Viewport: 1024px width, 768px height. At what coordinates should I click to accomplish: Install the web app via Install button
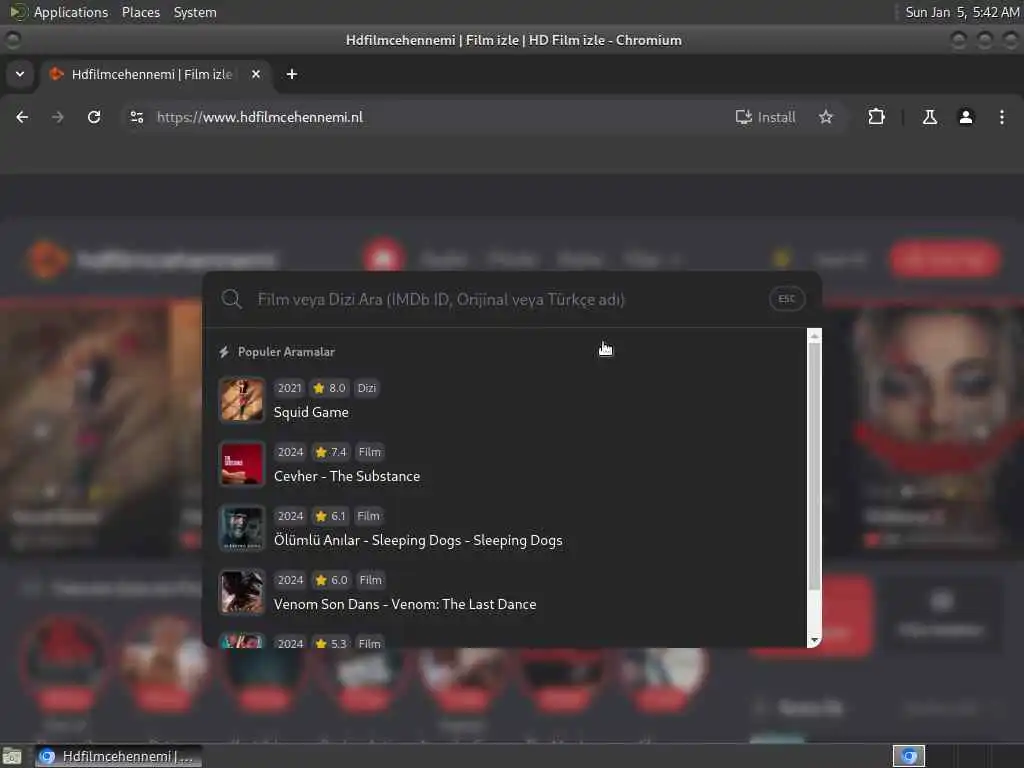pos(765,117)
